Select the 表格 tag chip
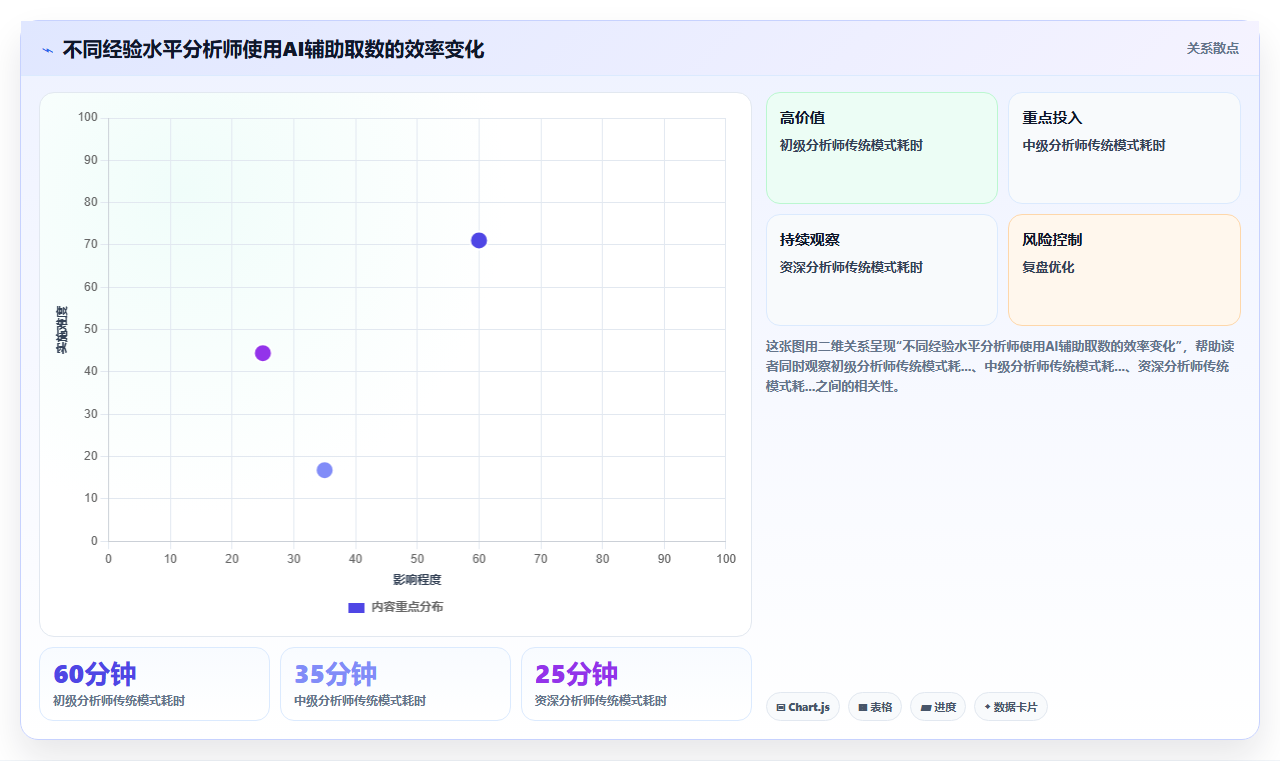 pyautogui.click(x=875, y=707)
